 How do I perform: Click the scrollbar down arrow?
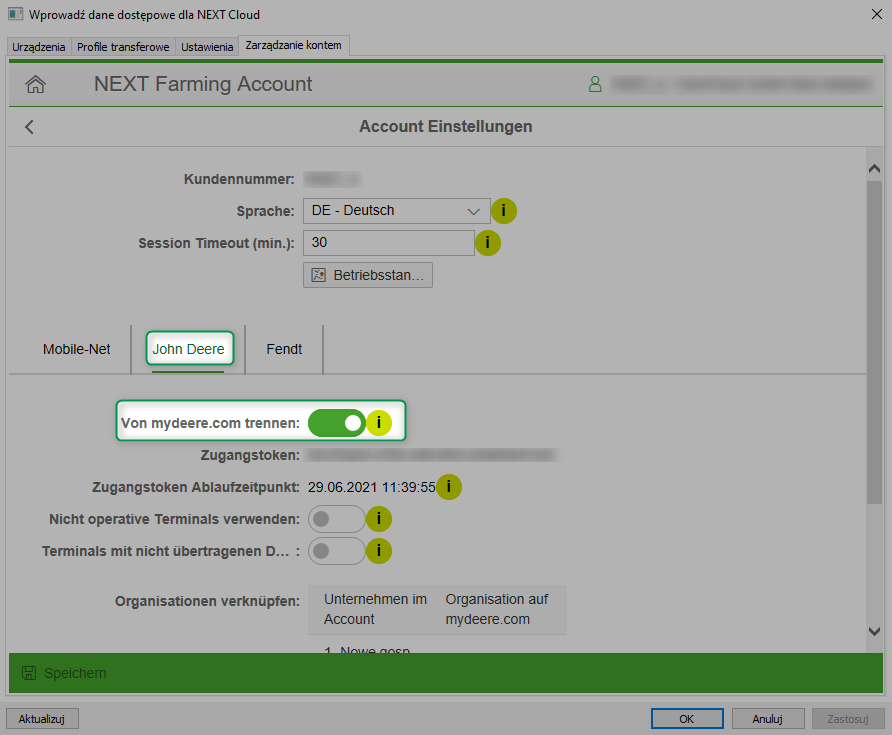[874, 631]
